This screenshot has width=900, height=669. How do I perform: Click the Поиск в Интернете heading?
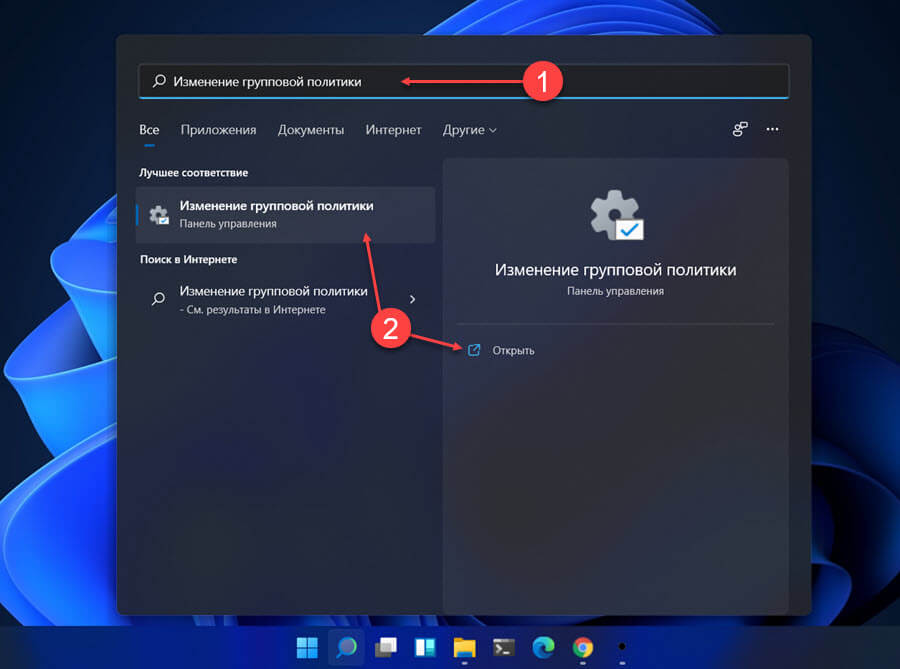tap(188, 259)
